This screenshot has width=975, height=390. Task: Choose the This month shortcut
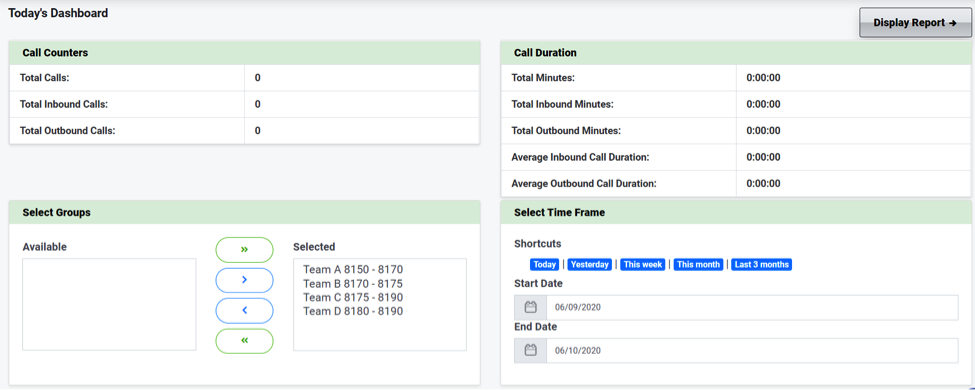698,264
